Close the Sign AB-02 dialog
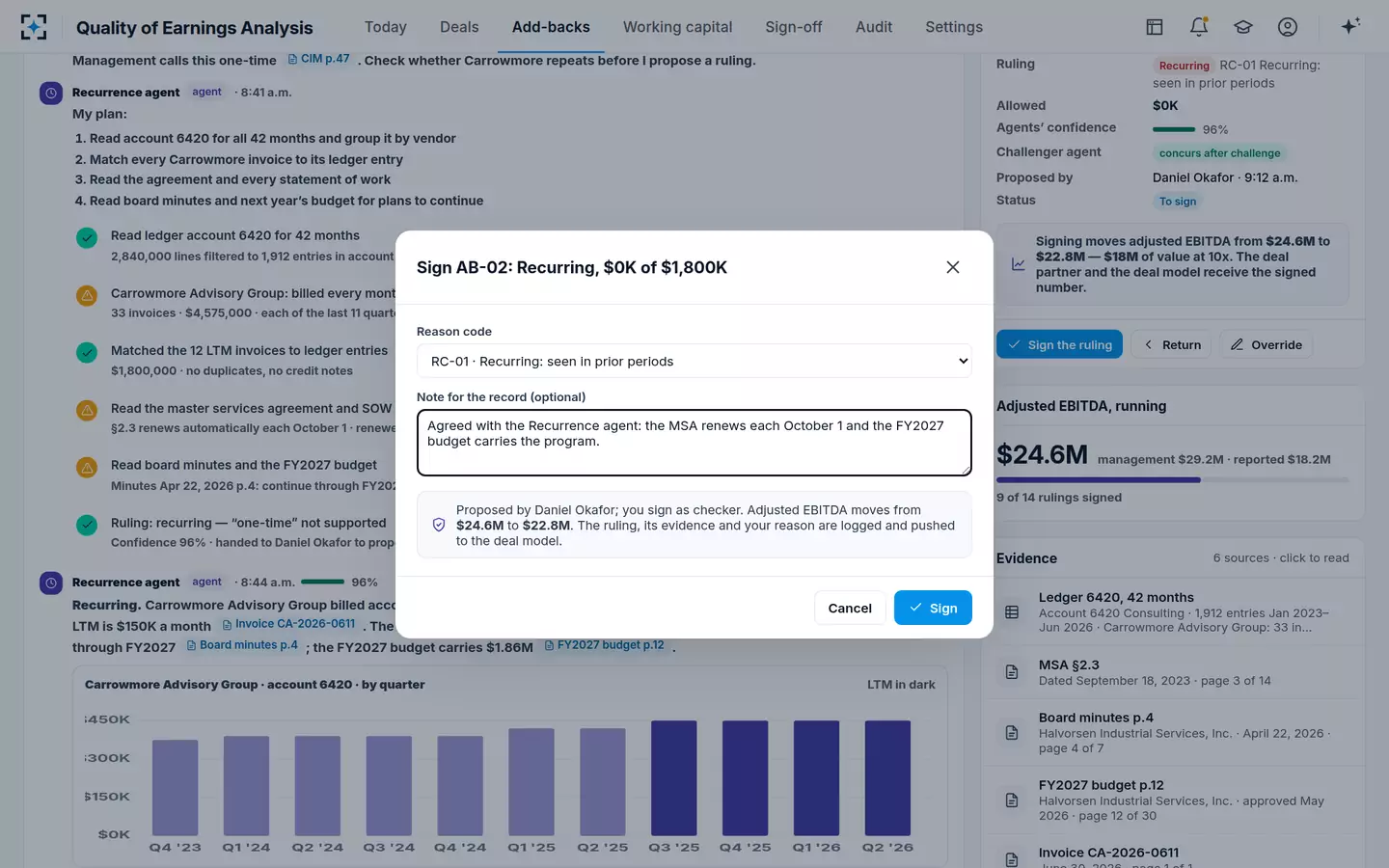This screenshot has width=1389, height=868. pos(953,267)
